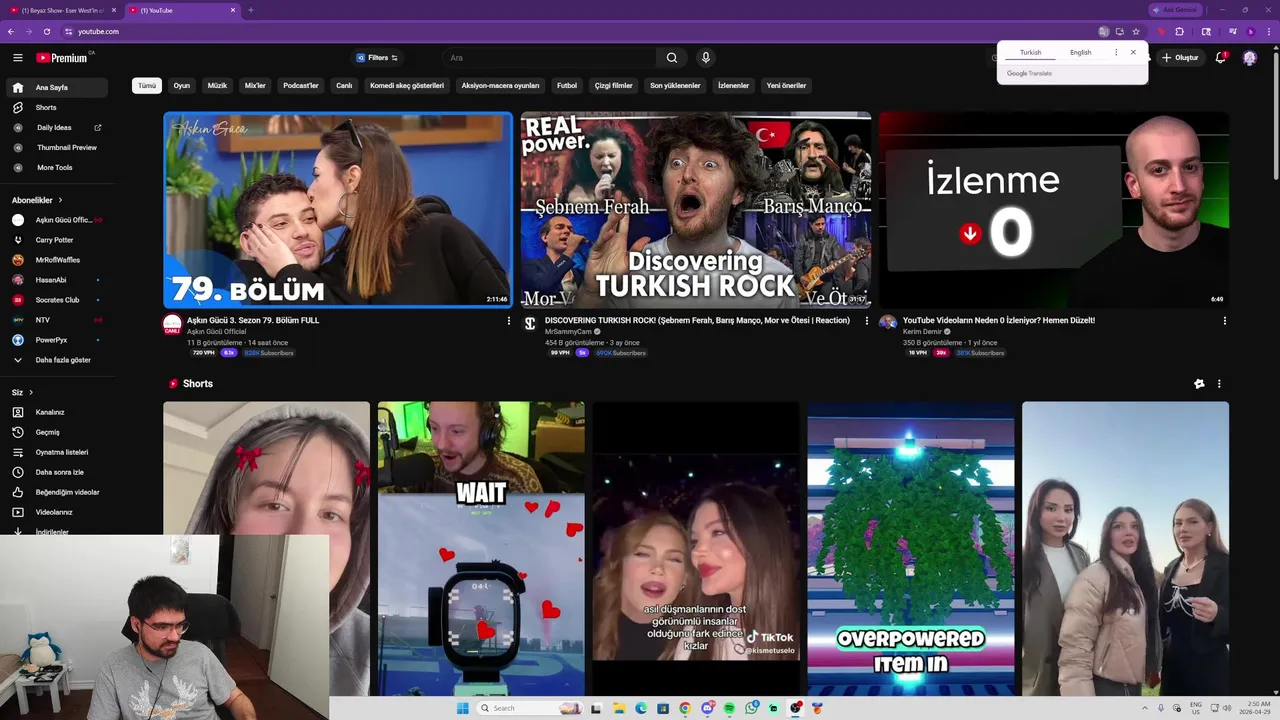Viewport: 1280px width, 720px height.
Task: Select the Komedi skeç gösterileri chip
Action: click(x=407, y=86)
